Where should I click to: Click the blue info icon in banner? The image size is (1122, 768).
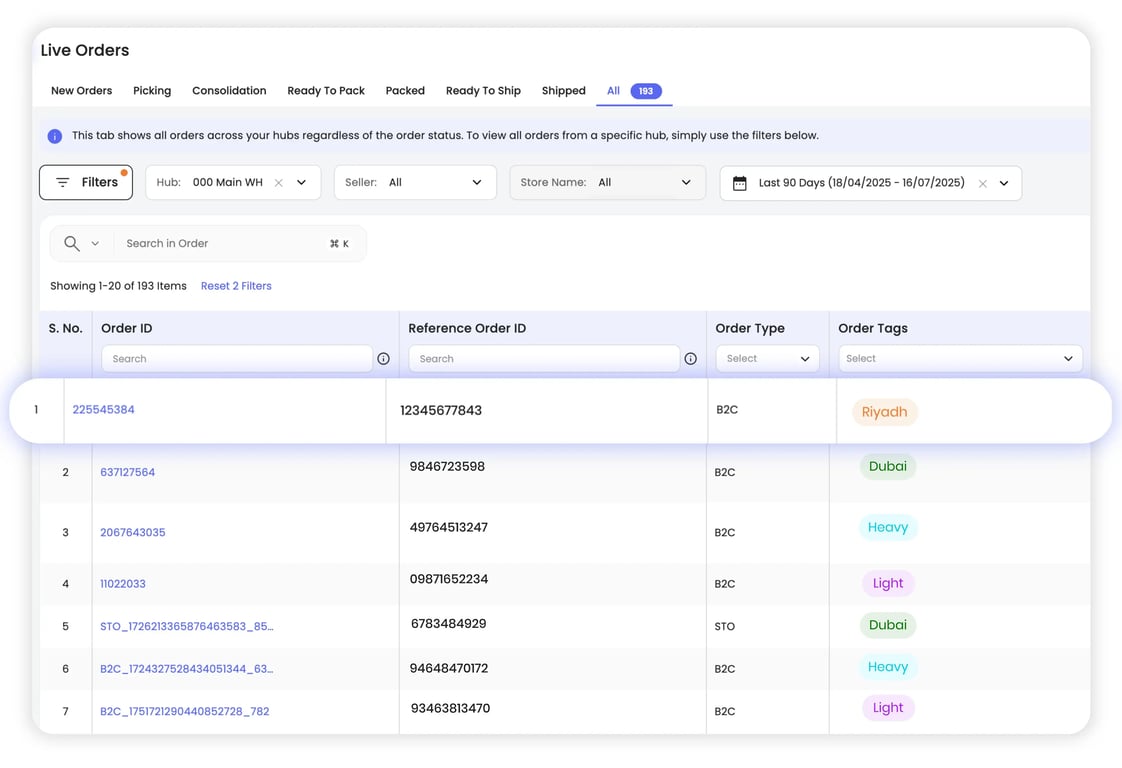click(55, 136)
